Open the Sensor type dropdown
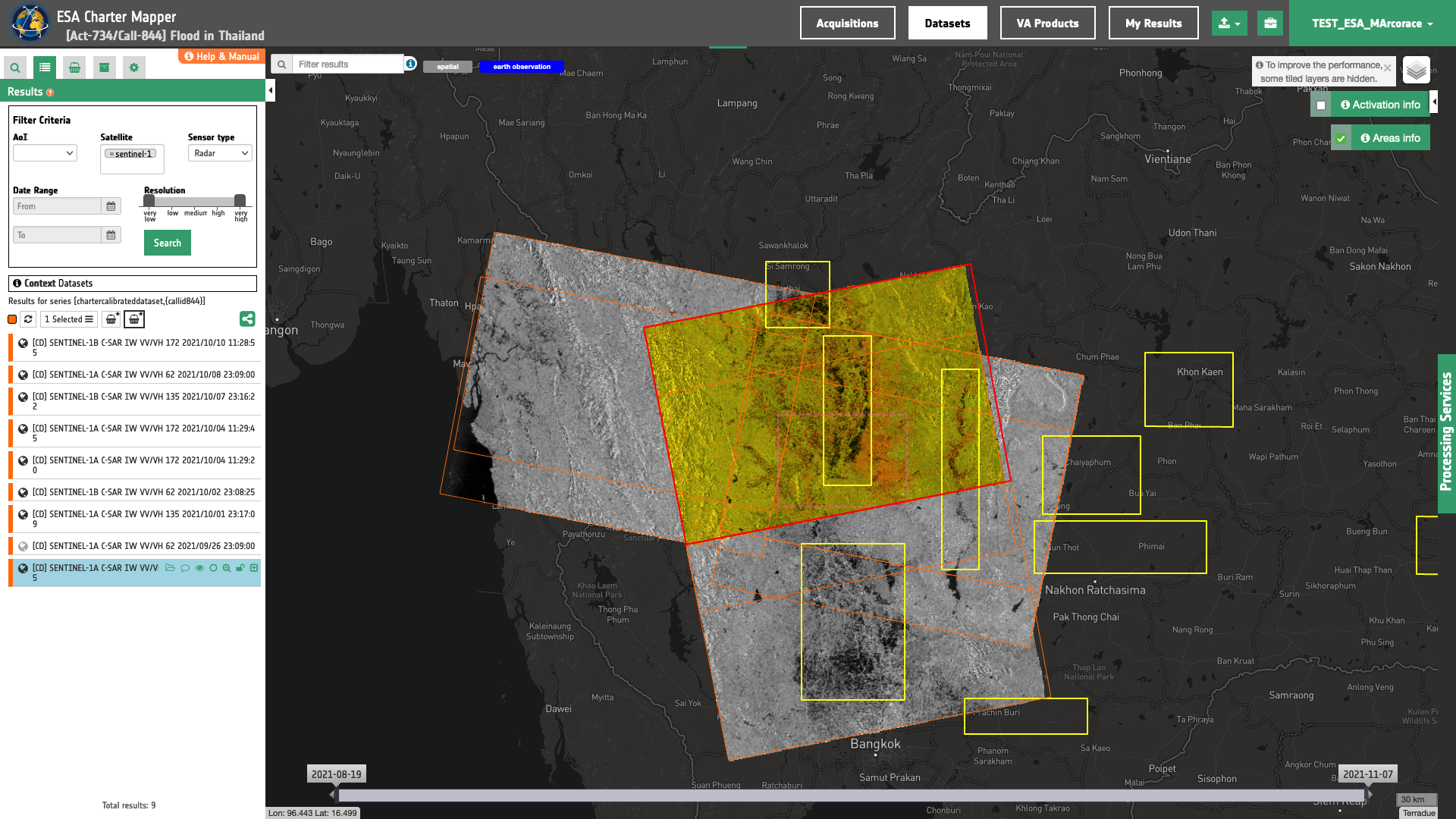1456x819 pixels. (220, 153)
